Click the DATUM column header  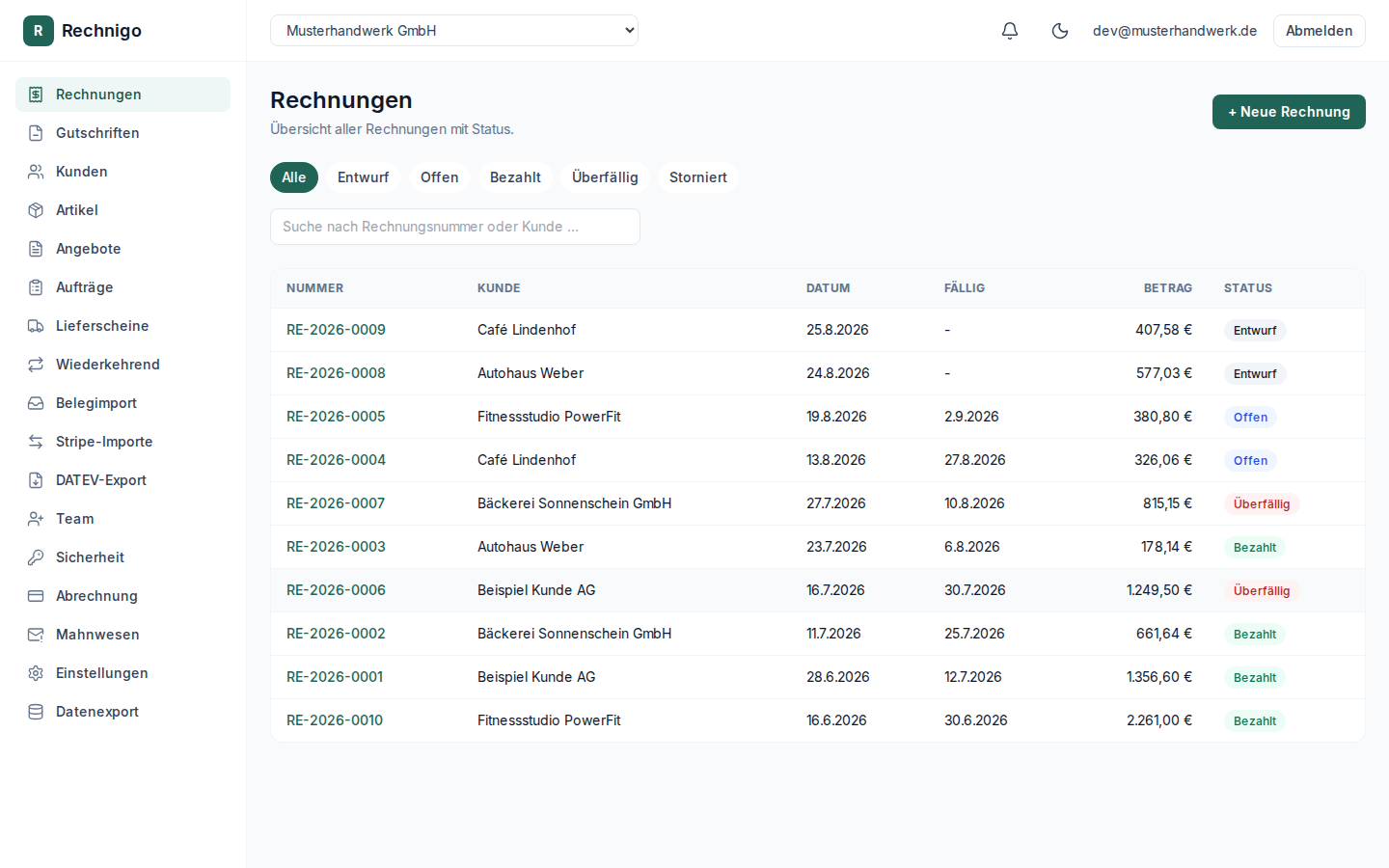click(x=829, y=288)
